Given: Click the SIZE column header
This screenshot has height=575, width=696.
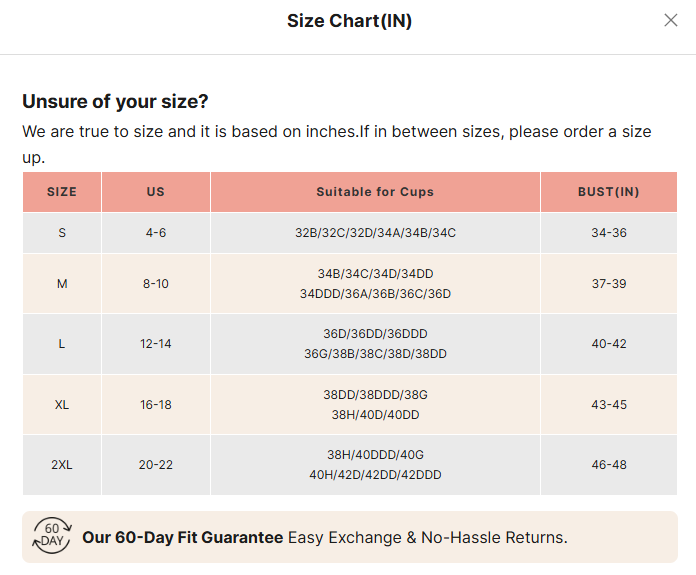Looking at the screenshot, I should (x=62, y=192).
